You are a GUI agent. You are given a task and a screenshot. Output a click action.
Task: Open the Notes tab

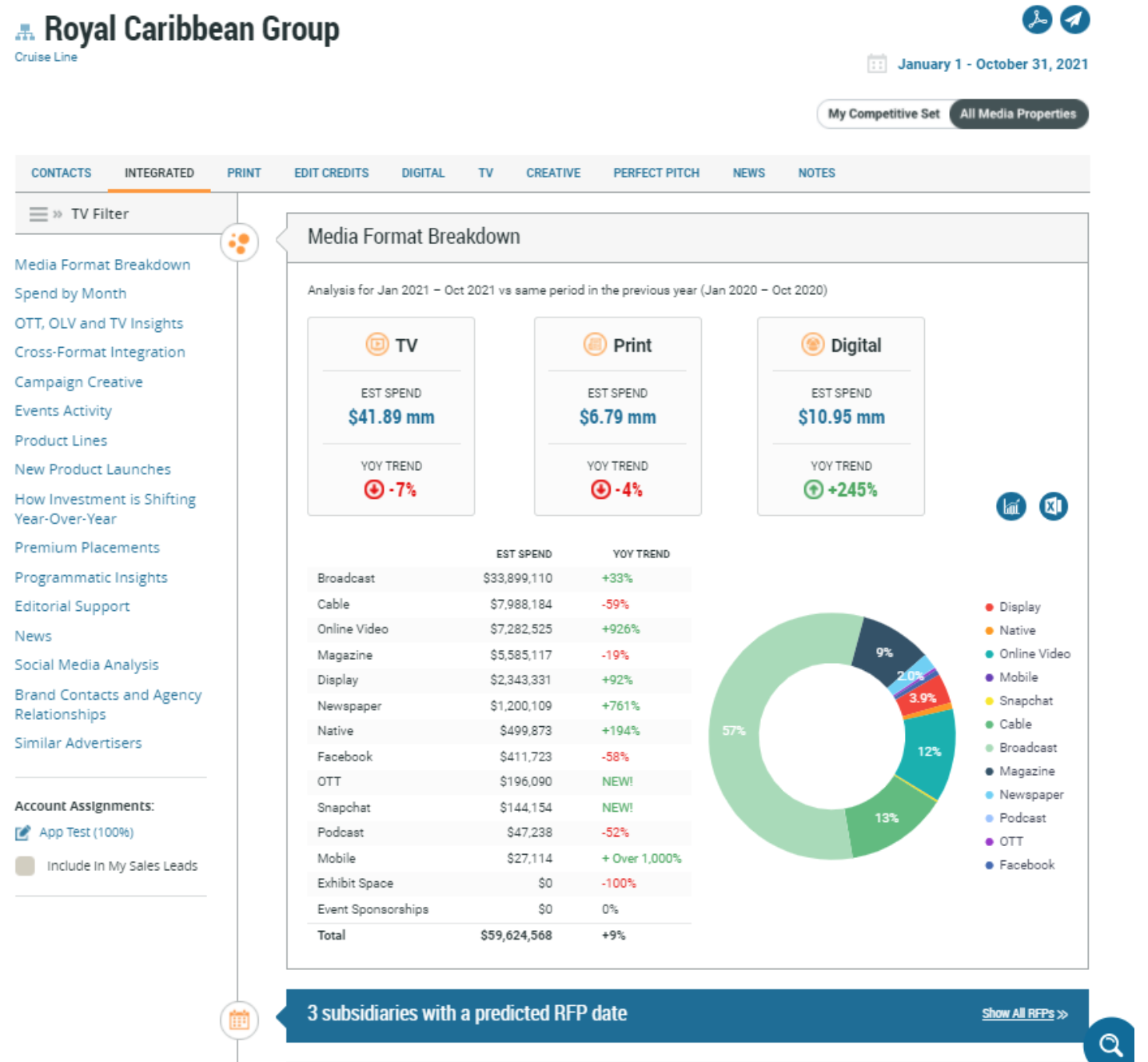tap(816, 173)
